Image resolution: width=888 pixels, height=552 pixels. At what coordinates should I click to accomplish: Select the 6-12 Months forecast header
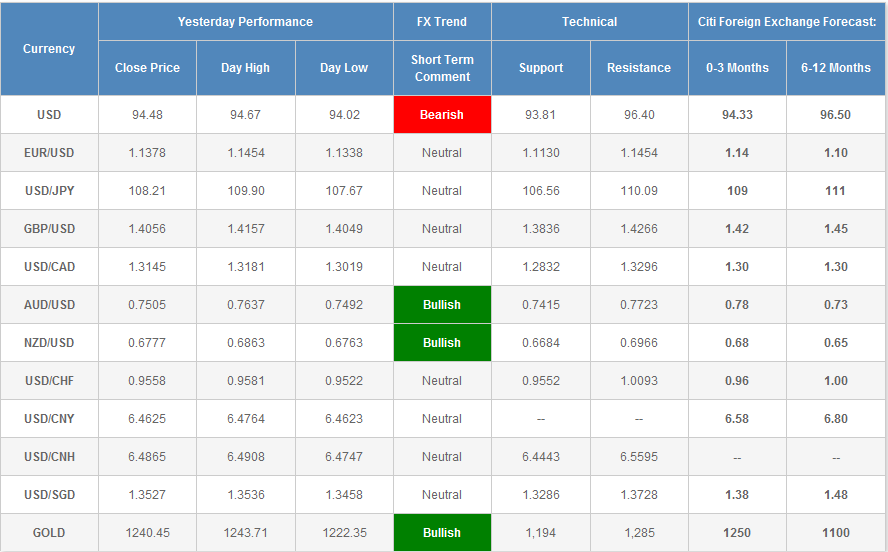pyautogui.click(x=836, y=68)
